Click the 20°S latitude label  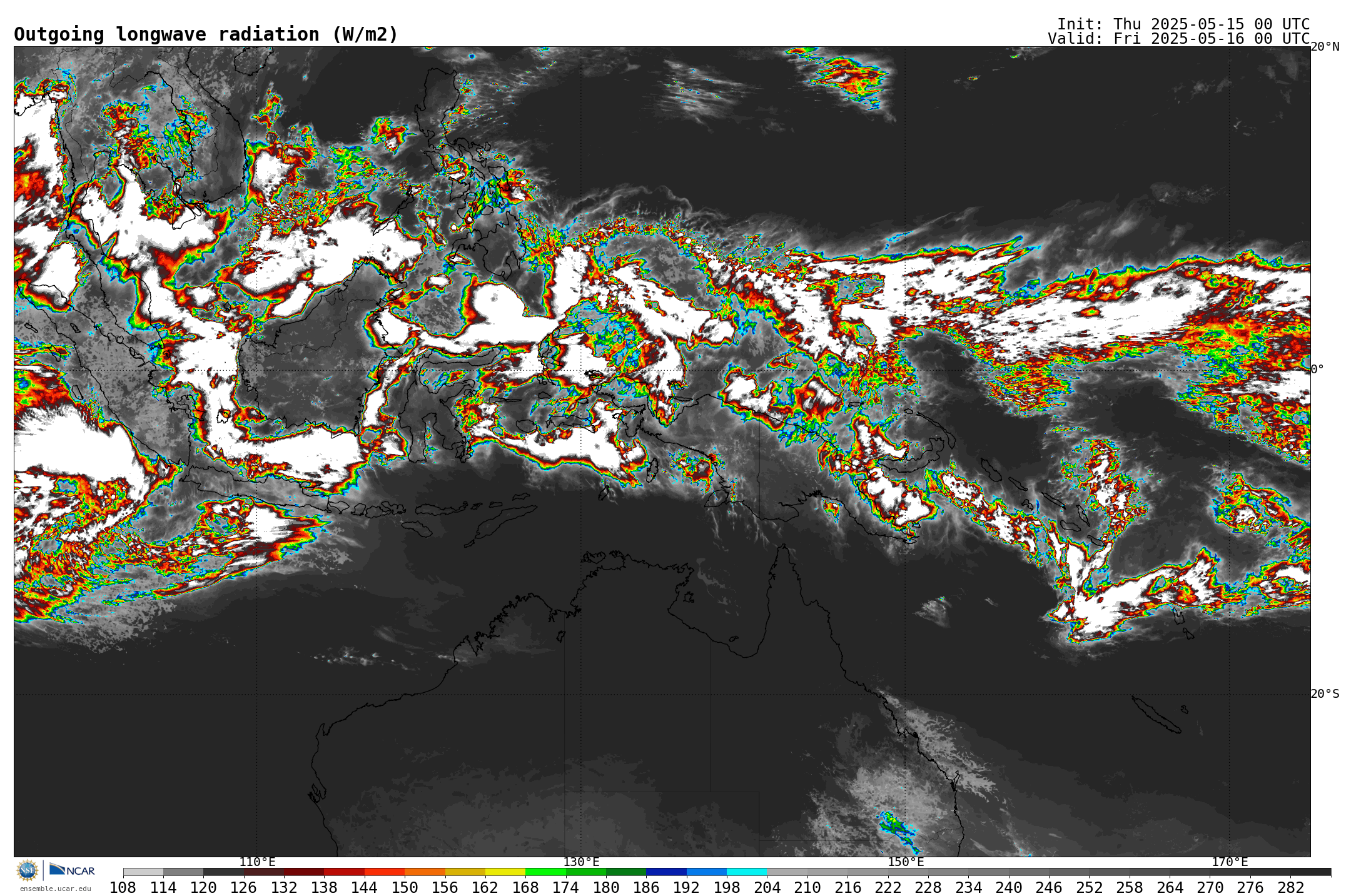click(x=1325, y=694)
